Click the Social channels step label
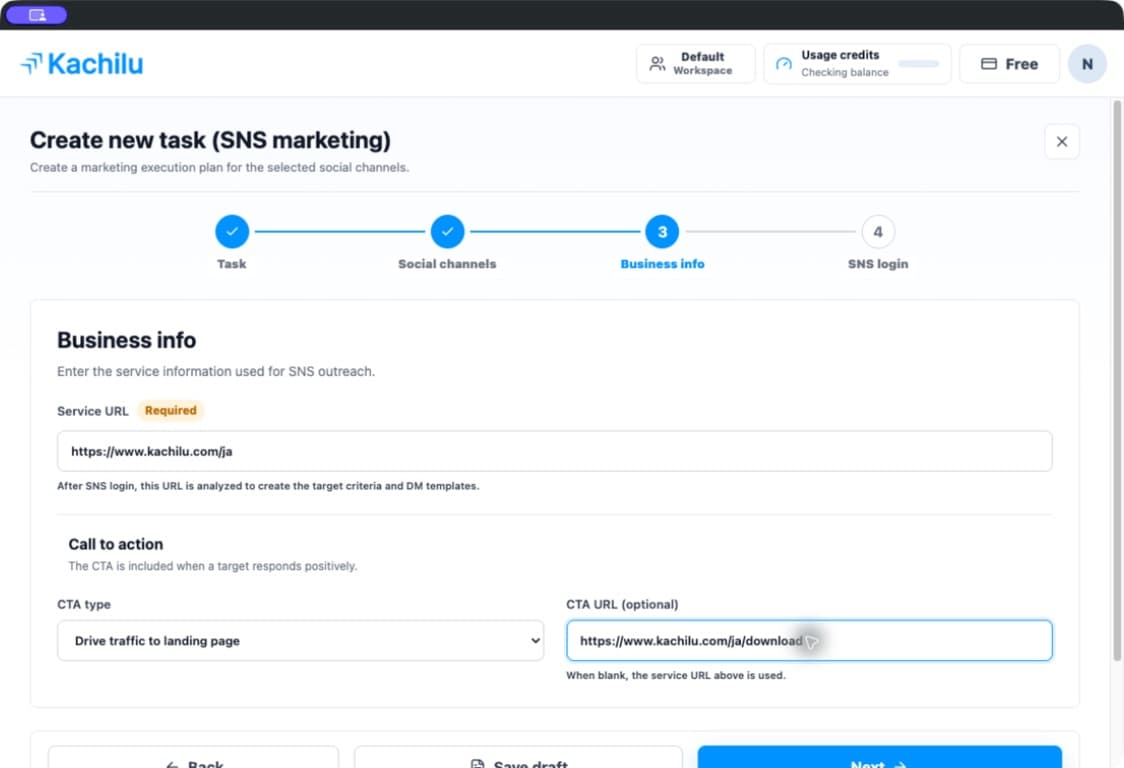The width and height of the screenshot is (1124, 768). pyautogui.click(x=447, y=264)
